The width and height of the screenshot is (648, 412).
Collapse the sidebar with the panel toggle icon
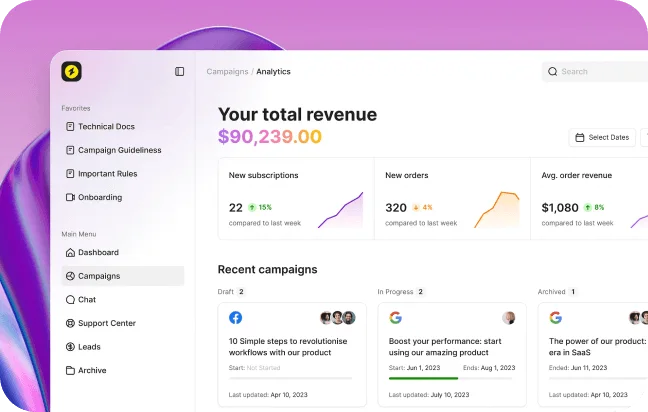tap(179, 71)
